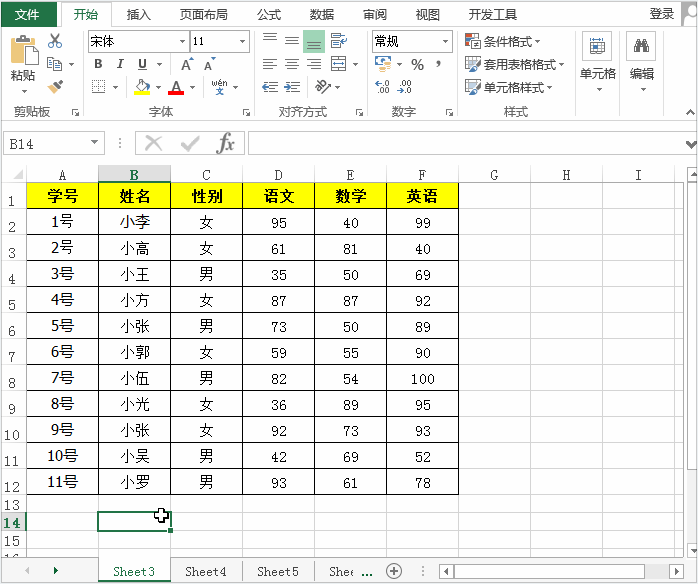This screenshot has height=584, width=698.
Task: Switch to the 公式 Formulas tab
Action: point(269,15)
